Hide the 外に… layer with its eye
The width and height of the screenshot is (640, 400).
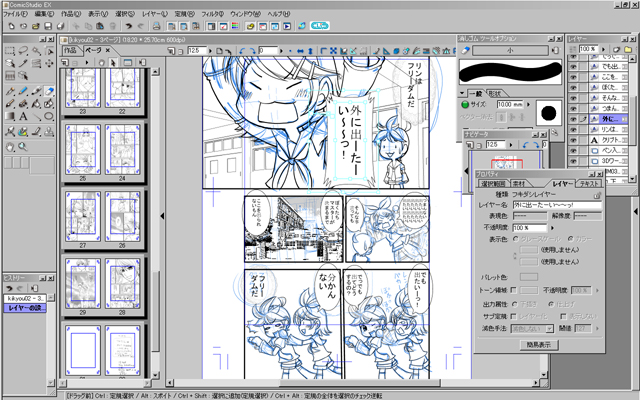pyautogui.click(x=573, y=119)
